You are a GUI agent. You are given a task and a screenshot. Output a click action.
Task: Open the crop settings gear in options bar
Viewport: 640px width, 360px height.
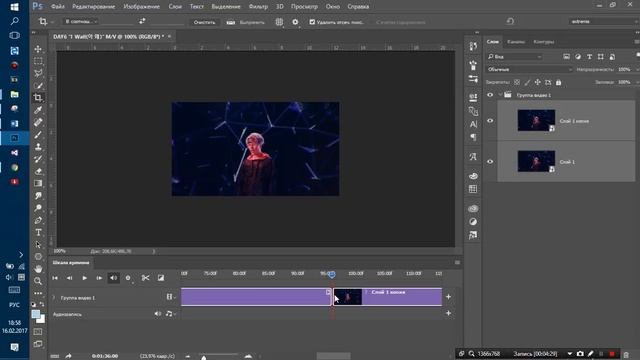[x=295, y=22]
